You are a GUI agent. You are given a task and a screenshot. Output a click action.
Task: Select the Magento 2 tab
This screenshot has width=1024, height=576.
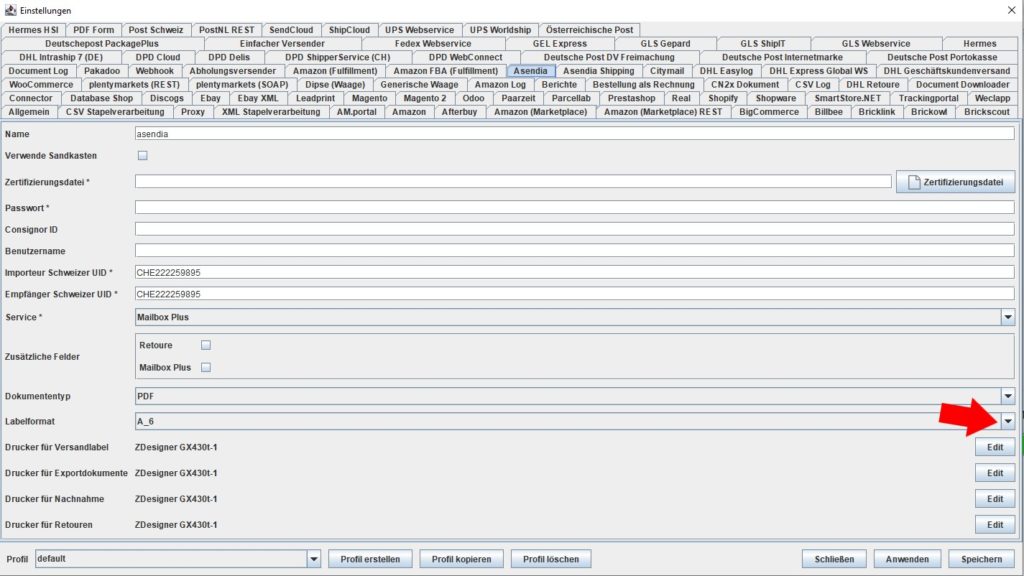pos(424,98)
